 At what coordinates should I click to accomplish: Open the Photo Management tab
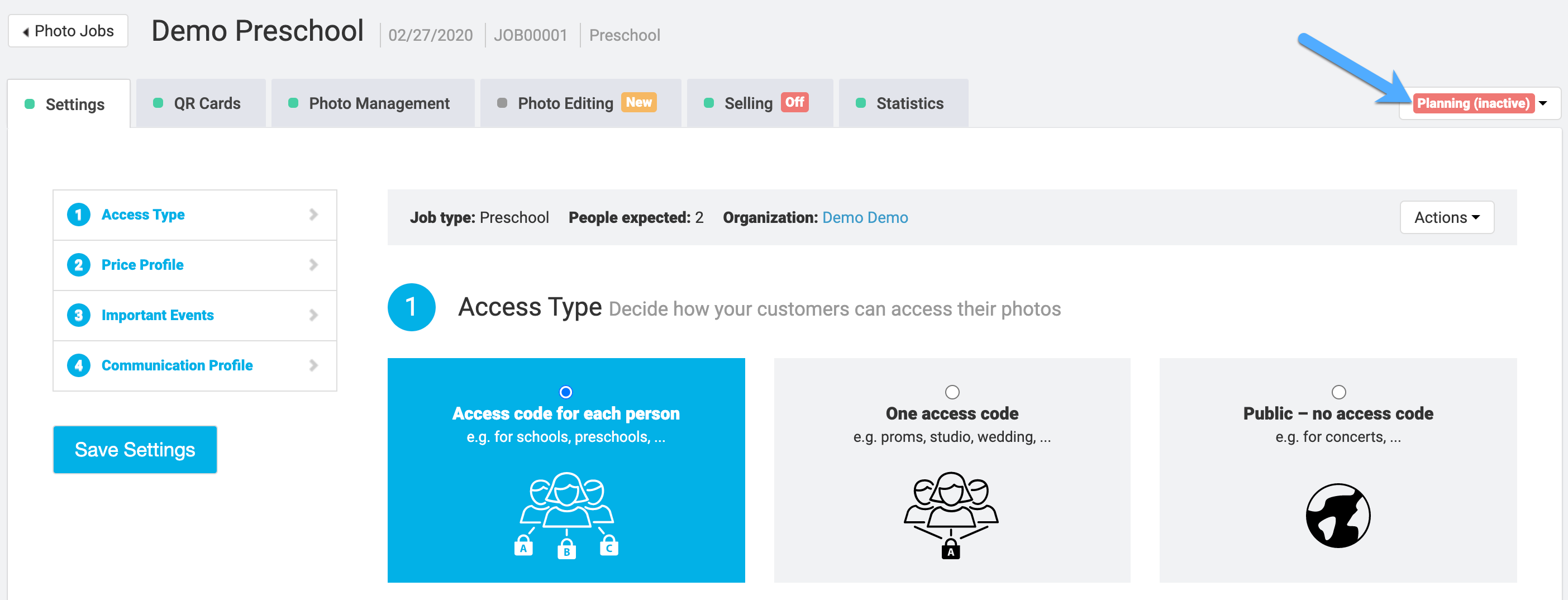click(373, 103)
